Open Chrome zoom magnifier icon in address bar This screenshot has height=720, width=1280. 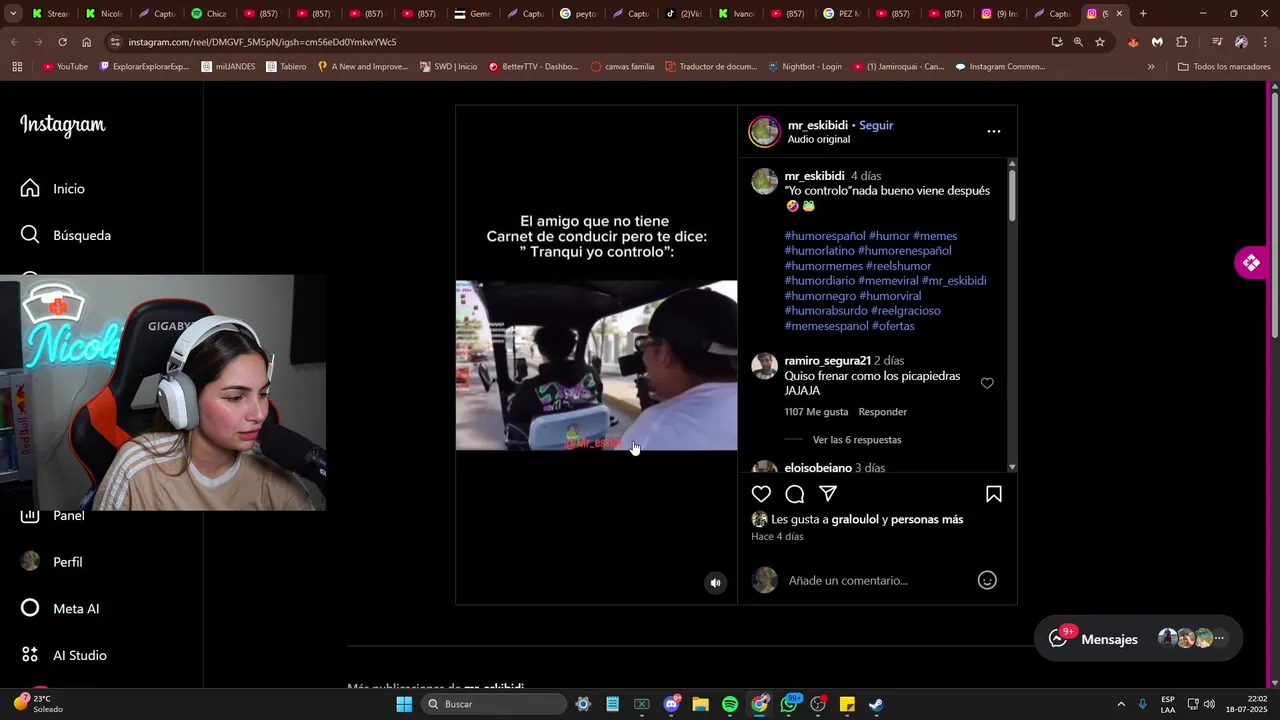[x=1078, y=42]
